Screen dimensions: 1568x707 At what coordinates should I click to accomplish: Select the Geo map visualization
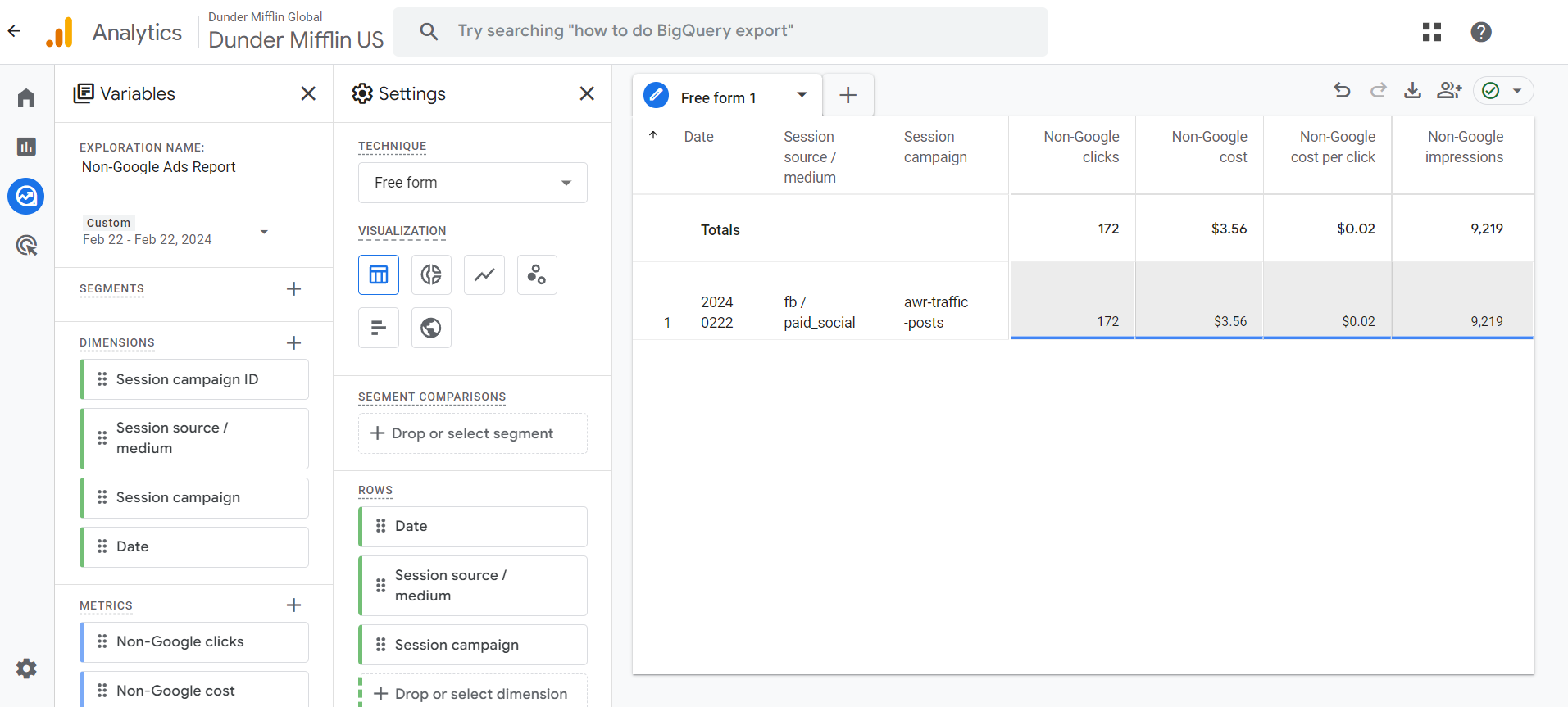click(x=431, y=328)
